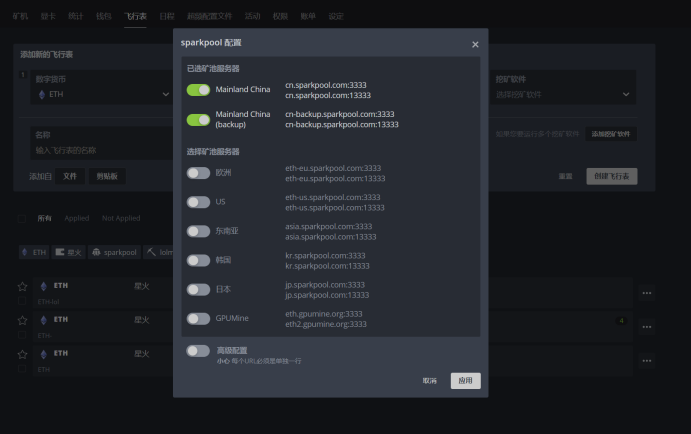Click the kr.sparkpool.com:3333 address

[325, 256]
